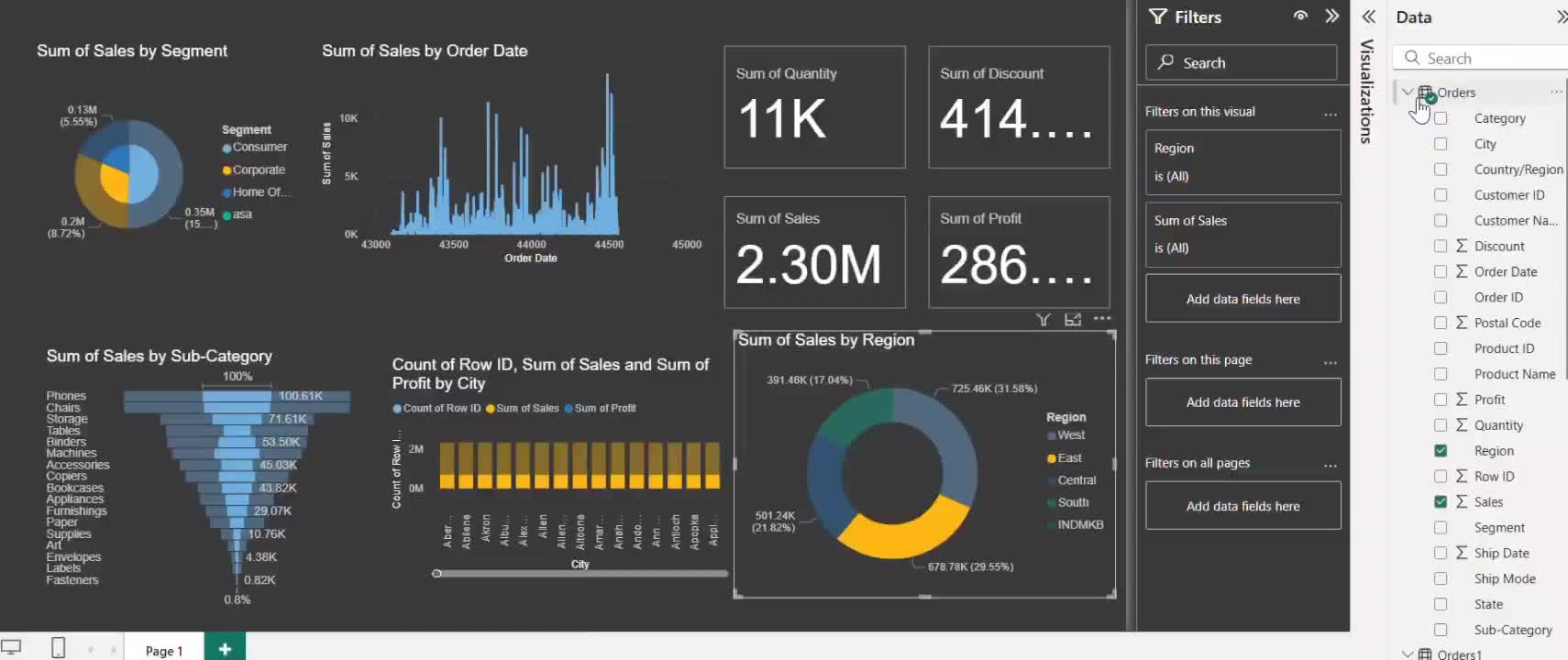Viewport: 1568px width, 660px height.
Task: Click Add data fields here under this page
Action: [1243, 402]
